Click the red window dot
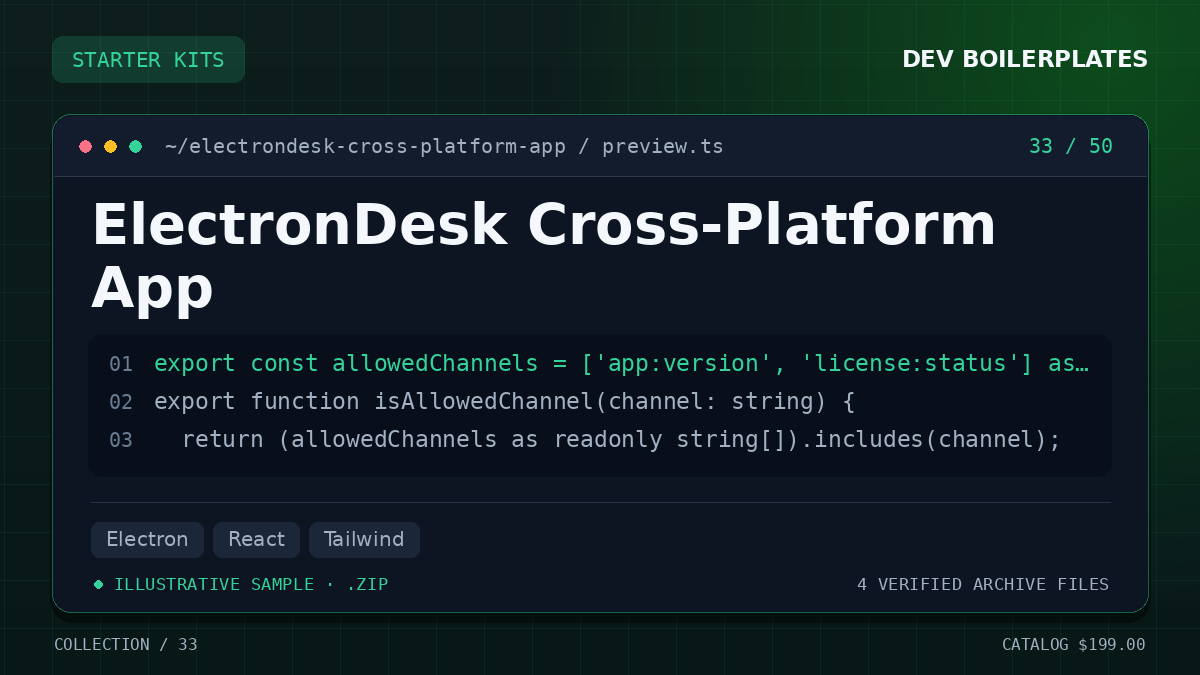The width and height of the screenshot is (1200, 675). point(86,147)
